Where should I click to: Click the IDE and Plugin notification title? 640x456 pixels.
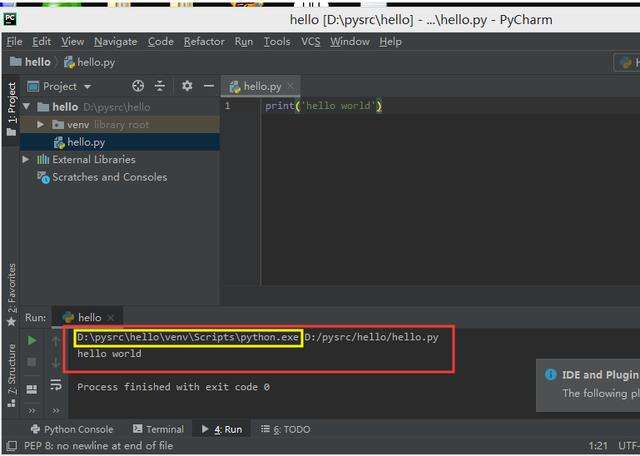[x=600, y=375]
